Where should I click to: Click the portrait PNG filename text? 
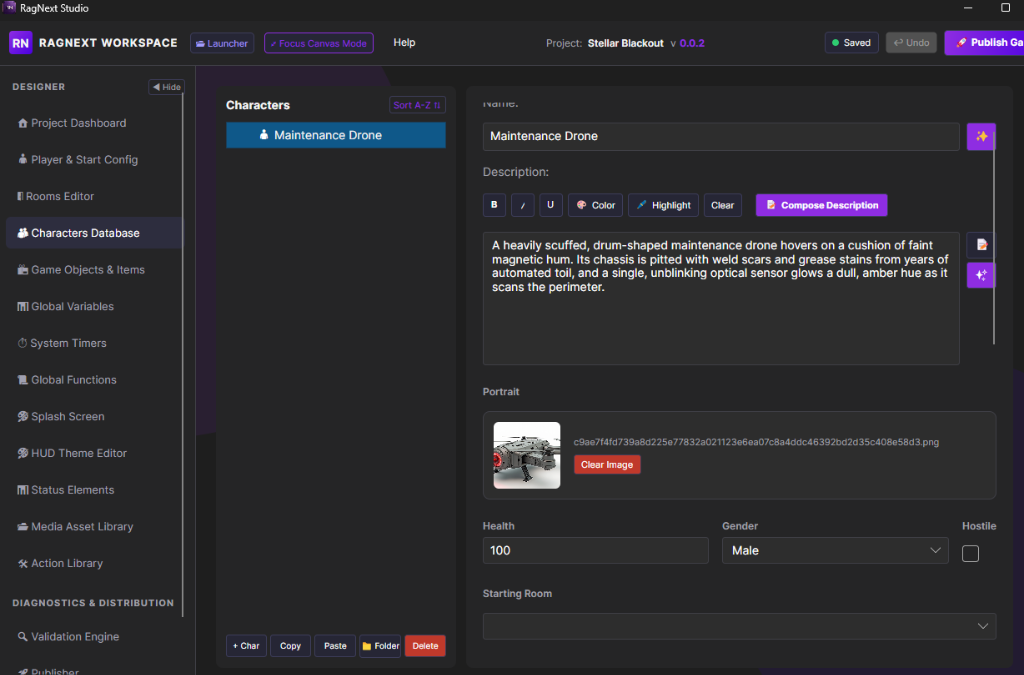(x=756, y=442)
